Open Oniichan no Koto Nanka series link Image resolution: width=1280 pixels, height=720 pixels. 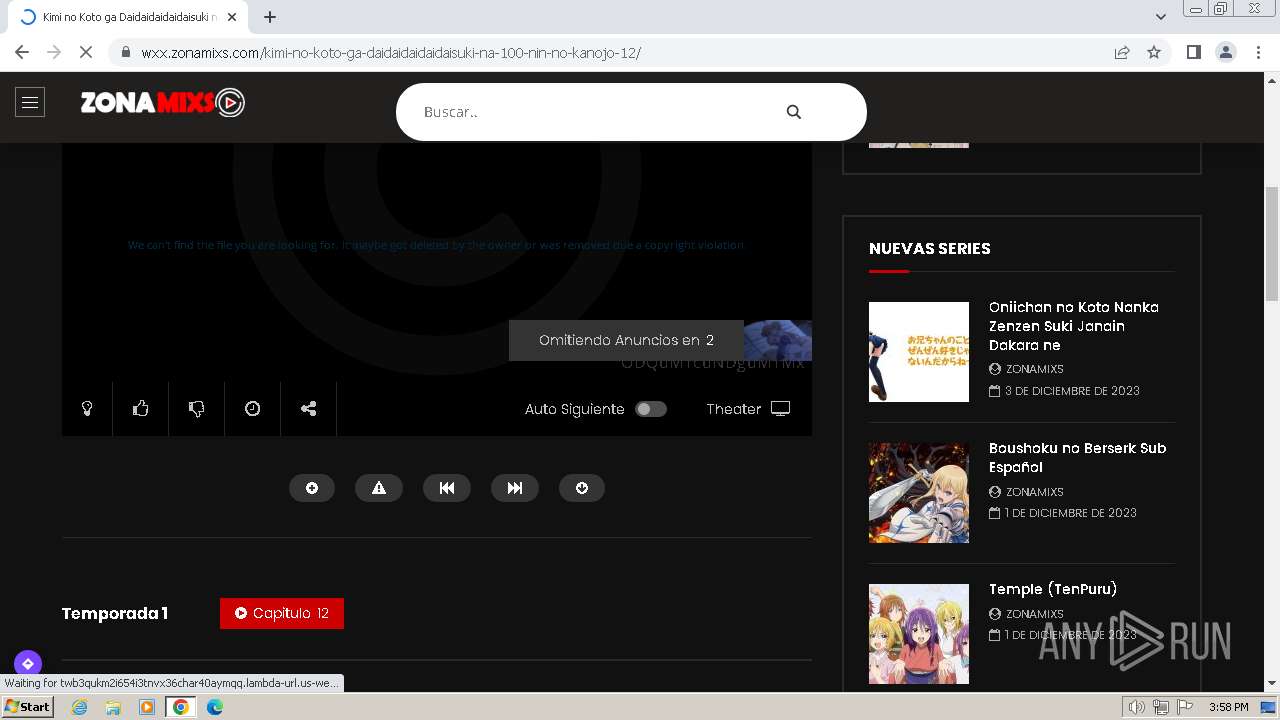tap(1074, 326)
